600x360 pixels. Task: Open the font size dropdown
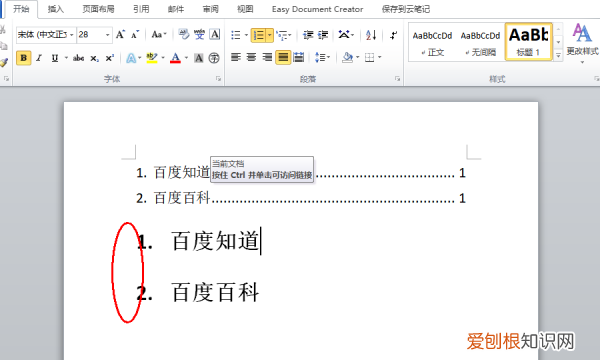108,35
